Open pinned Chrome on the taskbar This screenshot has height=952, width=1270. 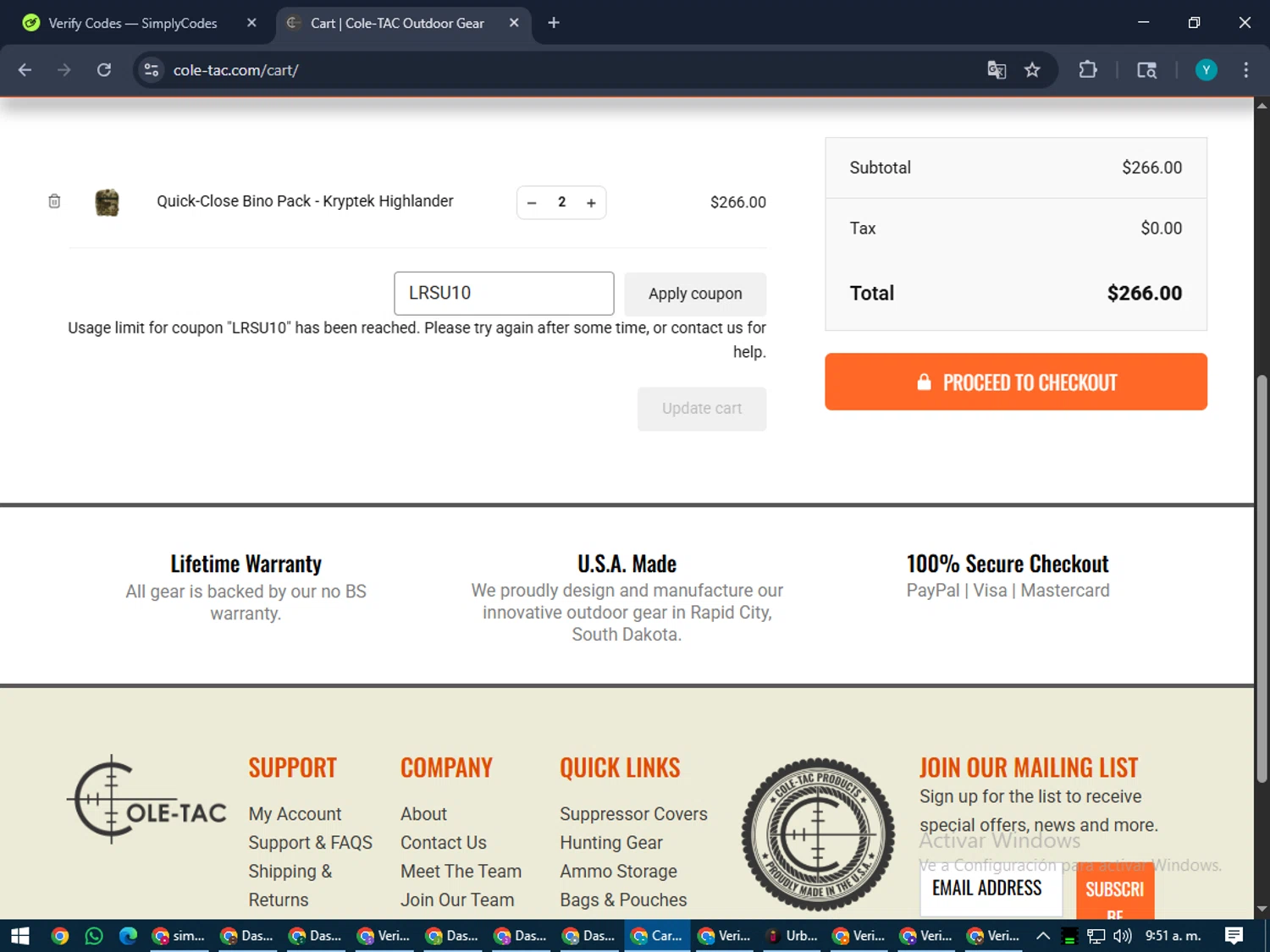(59, 936)
